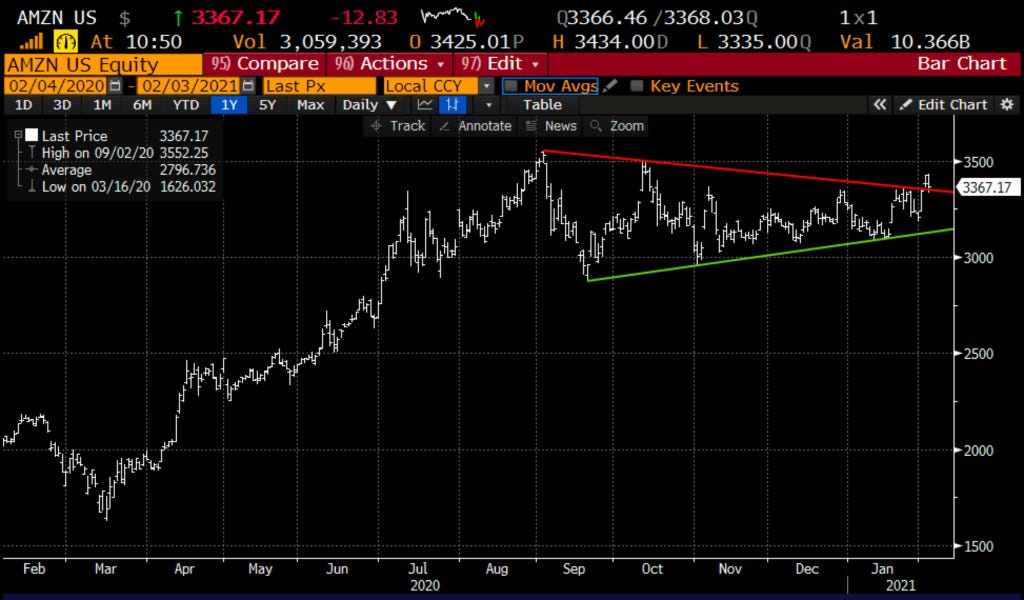Select the 1M range tab
Viewport: 1024px width, 600px height.
click(x=102, y=104)
